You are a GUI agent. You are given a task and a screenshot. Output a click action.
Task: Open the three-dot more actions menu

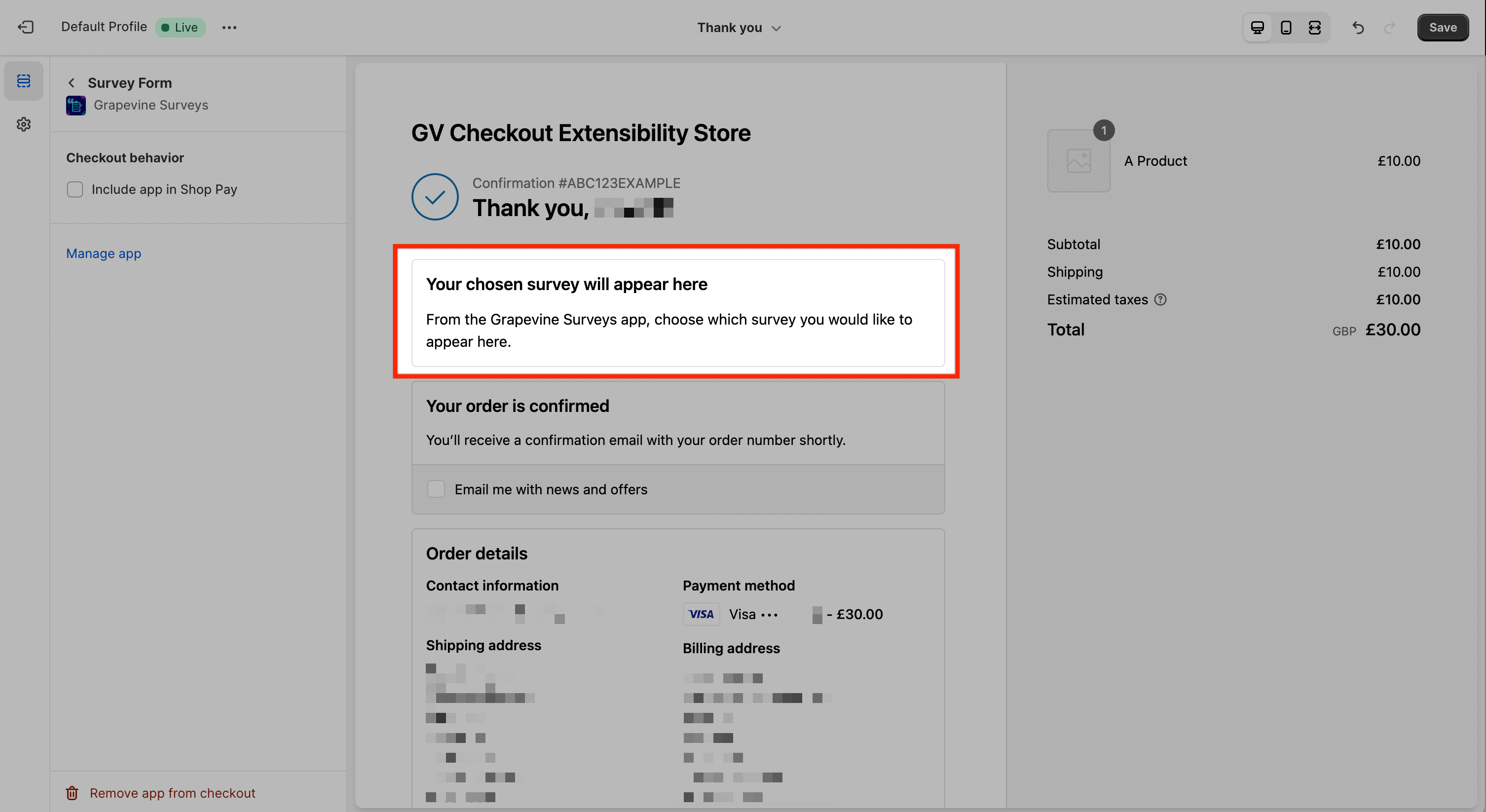point(229,28)
